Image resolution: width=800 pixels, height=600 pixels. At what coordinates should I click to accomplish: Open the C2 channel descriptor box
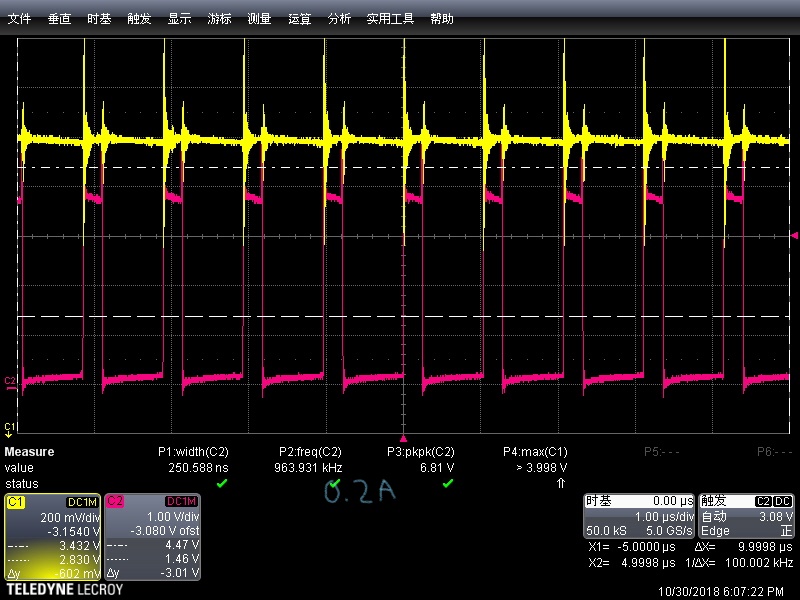[153, 537]
